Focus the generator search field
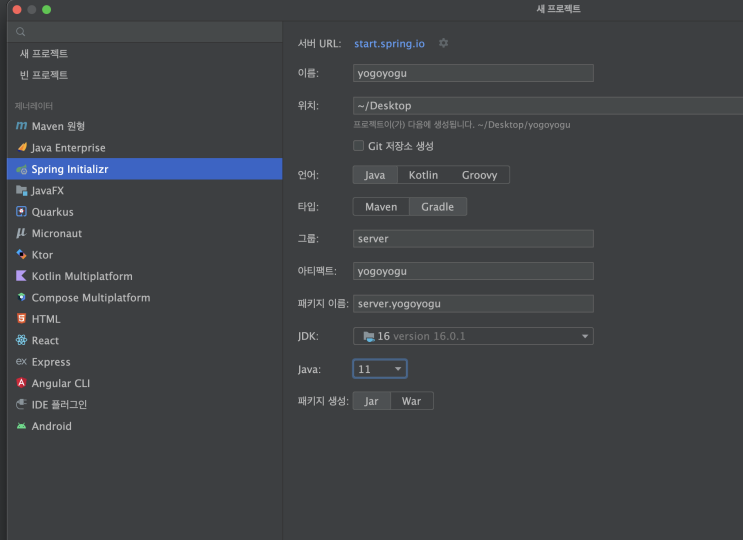This screenshot has height=540, width=743. click(145, 32)
